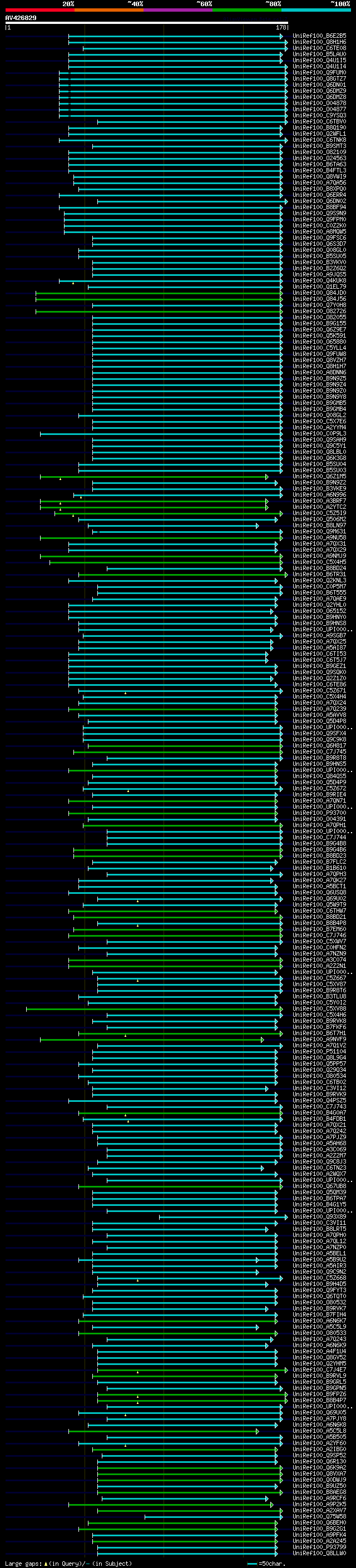The width and height of the screenshot is (356, 1568).
Task: Click the UniRef100_C7J4E7 label
Action: 319,1369
